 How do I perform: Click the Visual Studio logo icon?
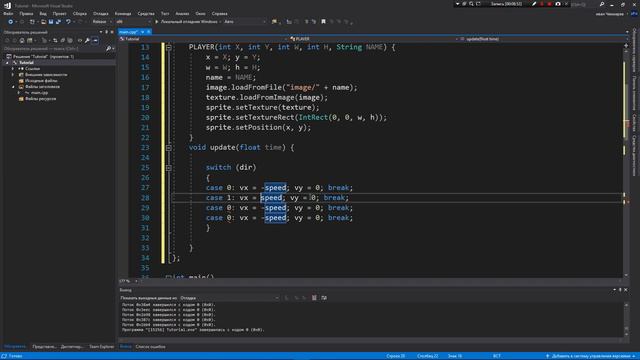(7, 5)
